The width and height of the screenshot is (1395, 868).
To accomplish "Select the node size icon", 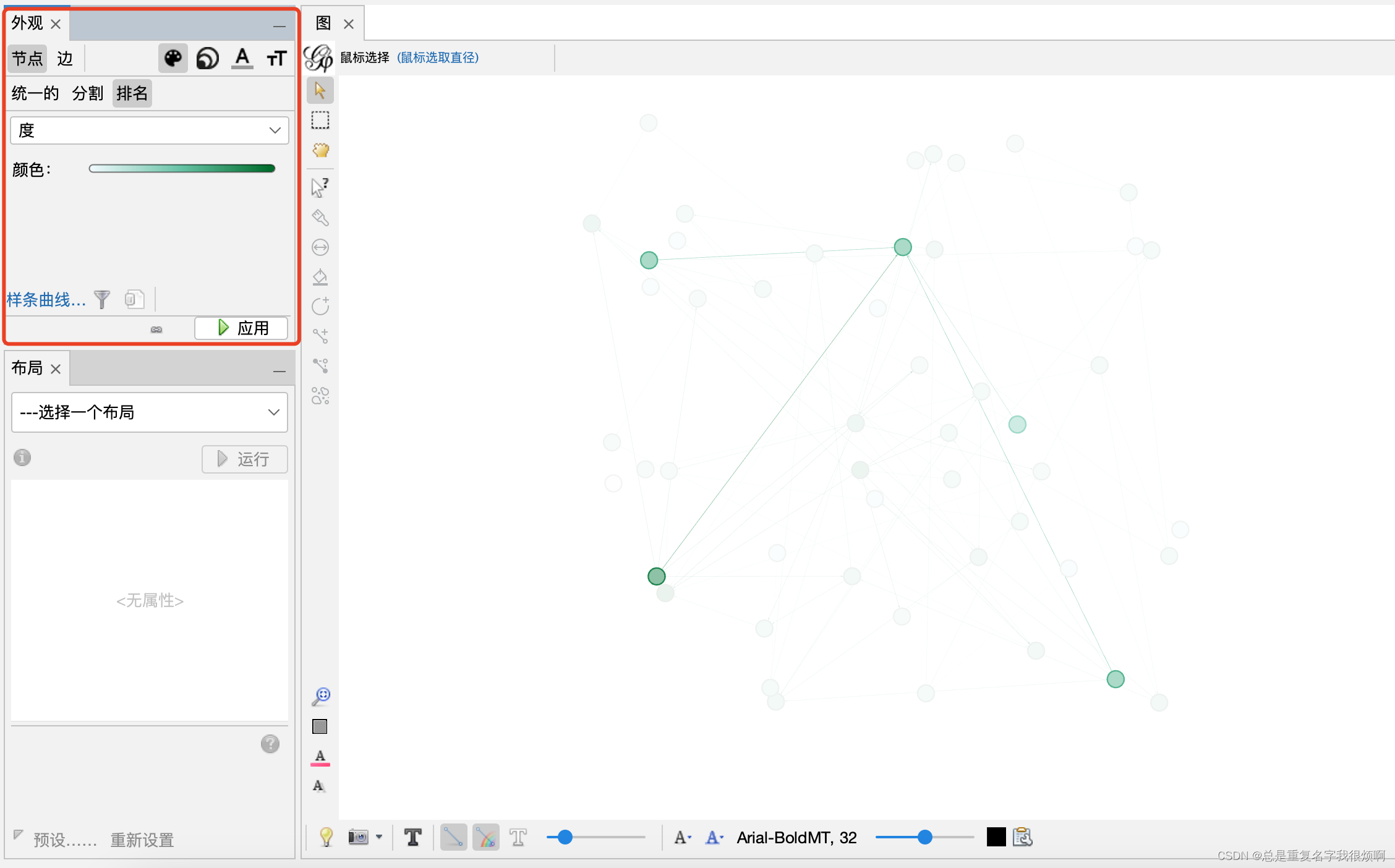I will pos(208,58).
